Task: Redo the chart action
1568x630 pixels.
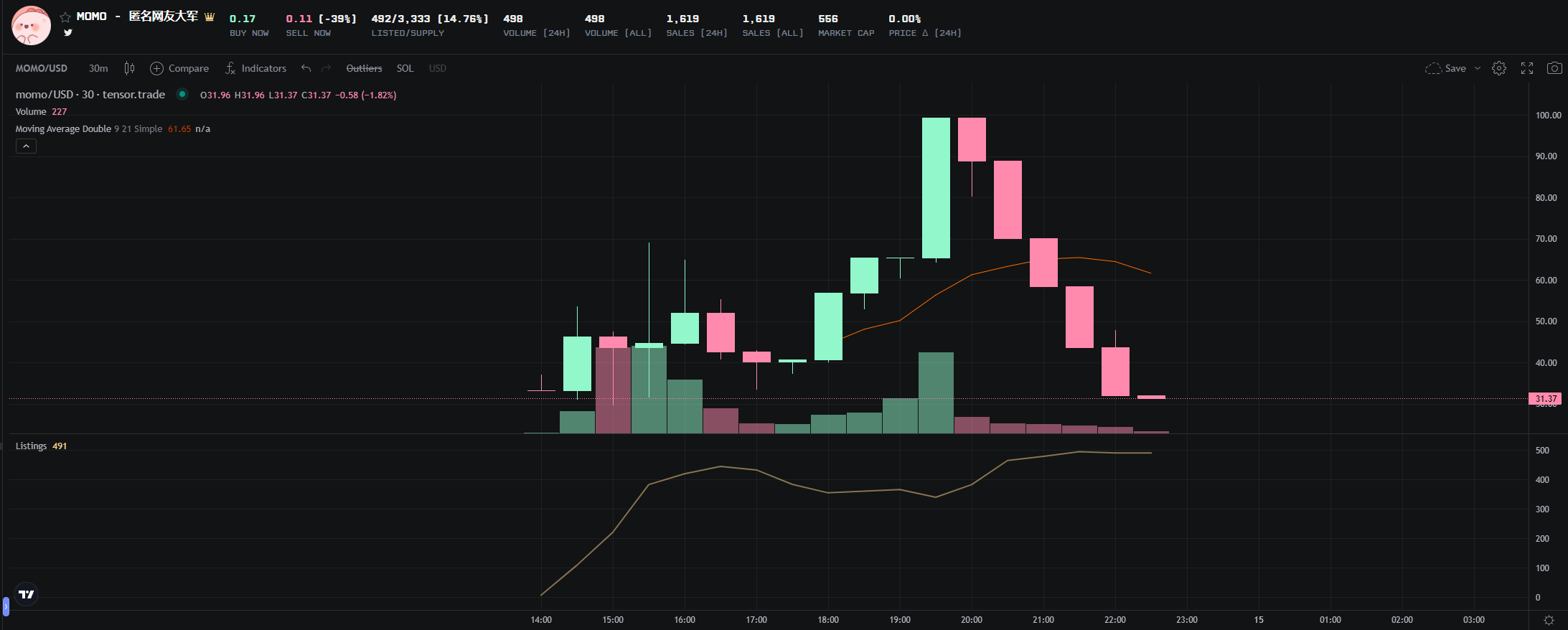Action: tap(327, 68)
